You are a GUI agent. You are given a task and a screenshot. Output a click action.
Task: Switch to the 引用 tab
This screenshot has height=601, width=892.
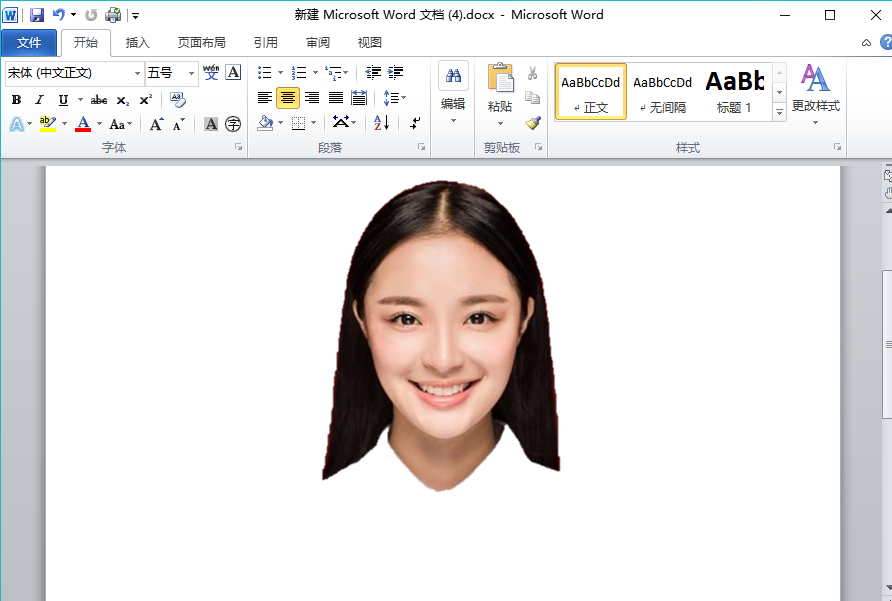tap(266, 43)
